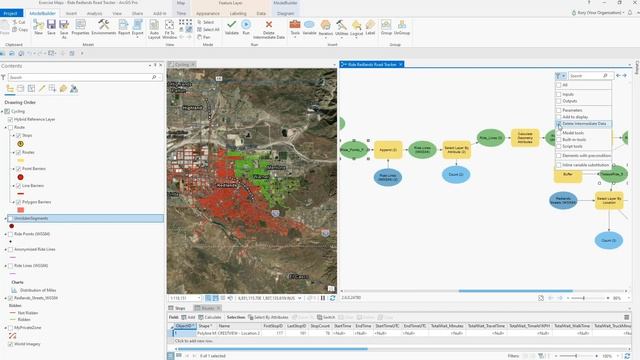The image size is (640, 360).
Task: Click Select By Attributes in table toolbar
Action: coord(268,317)
